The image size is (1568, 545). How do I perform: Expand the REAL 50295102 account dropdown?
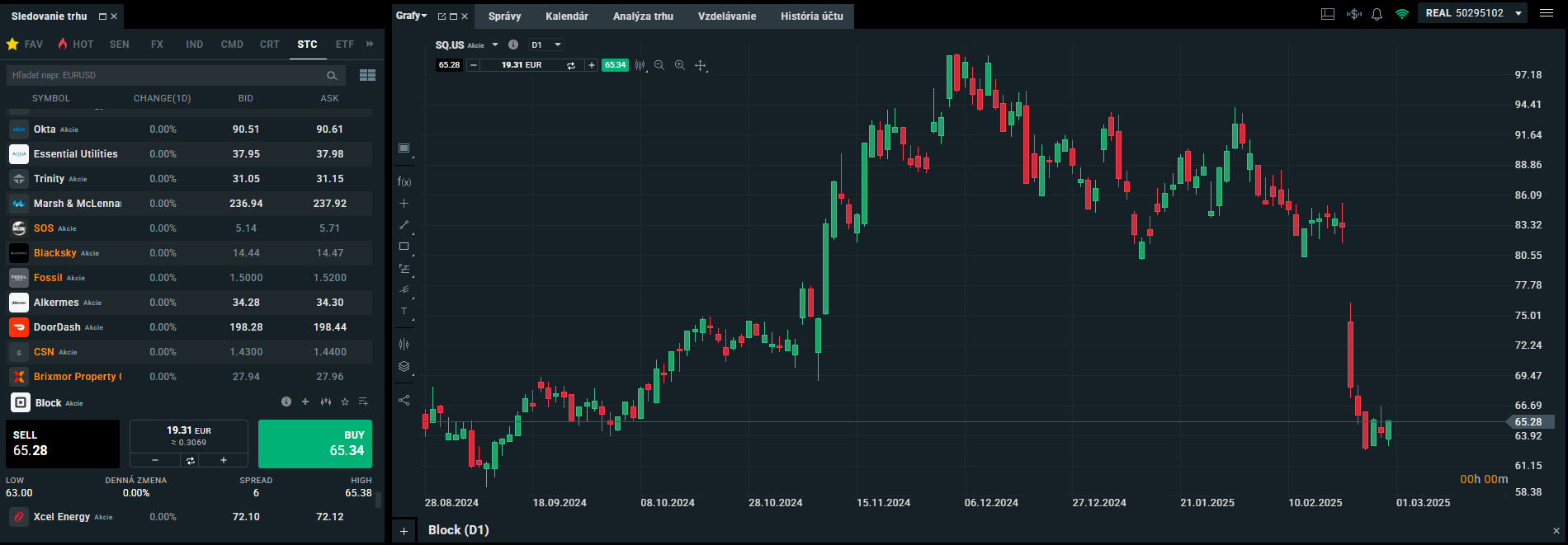tap(1518, 13)
